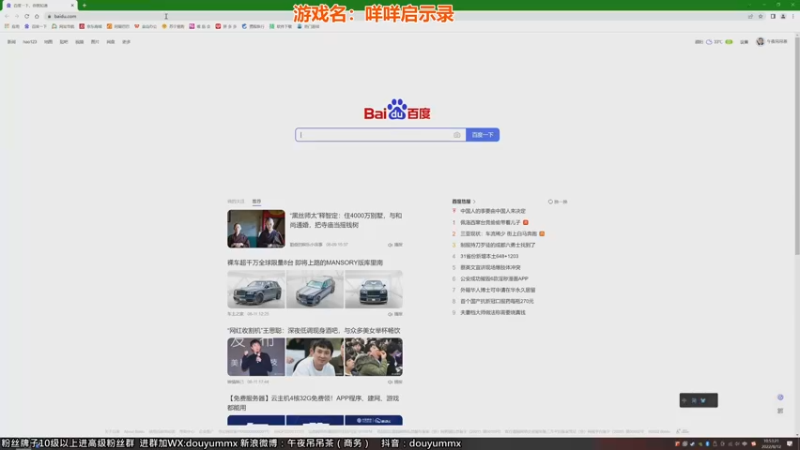Click the dark floating widget at bottom right
This screenshot has width=800, height=450.
[x=698, y=400]
